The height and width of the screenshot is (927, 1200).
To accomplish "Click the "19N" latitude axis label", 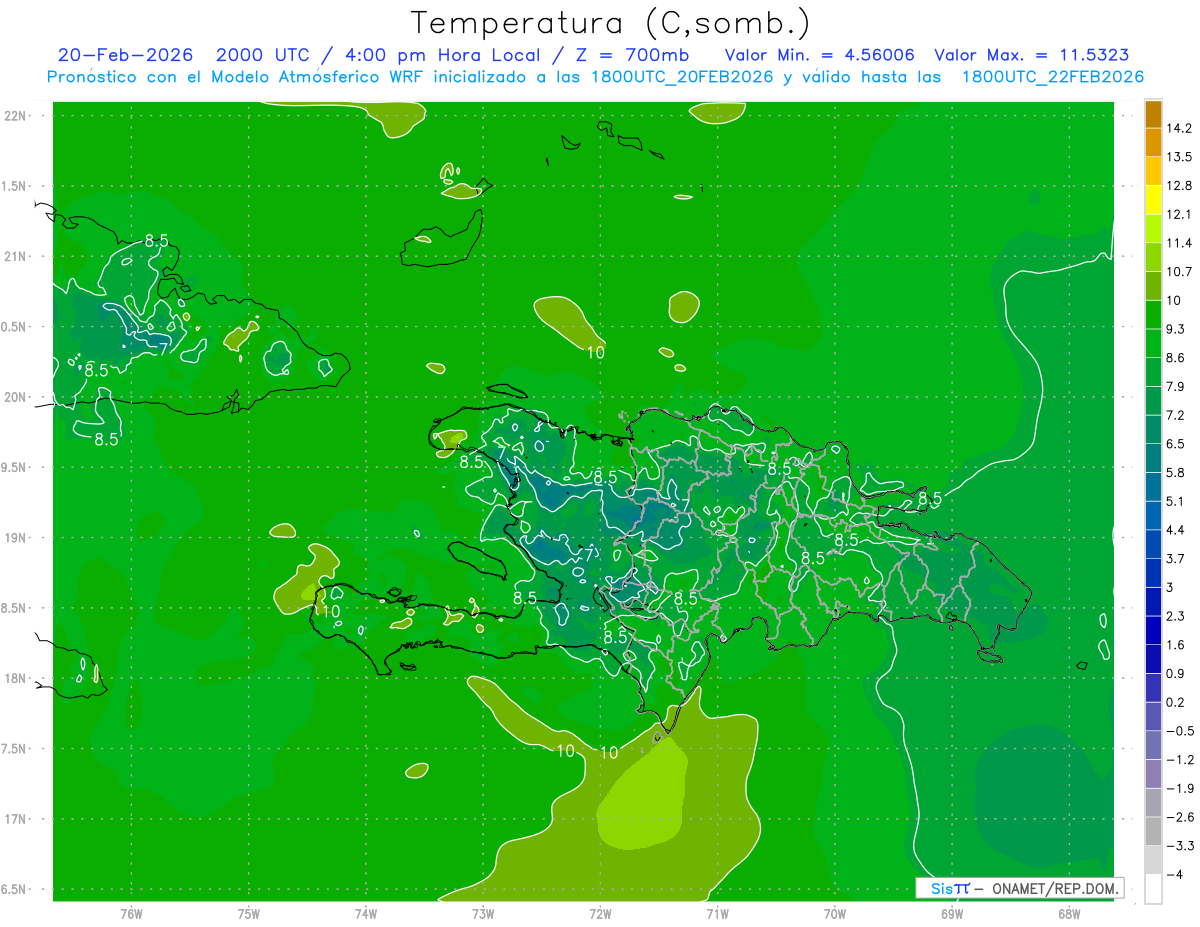I will tap(15, 538).
